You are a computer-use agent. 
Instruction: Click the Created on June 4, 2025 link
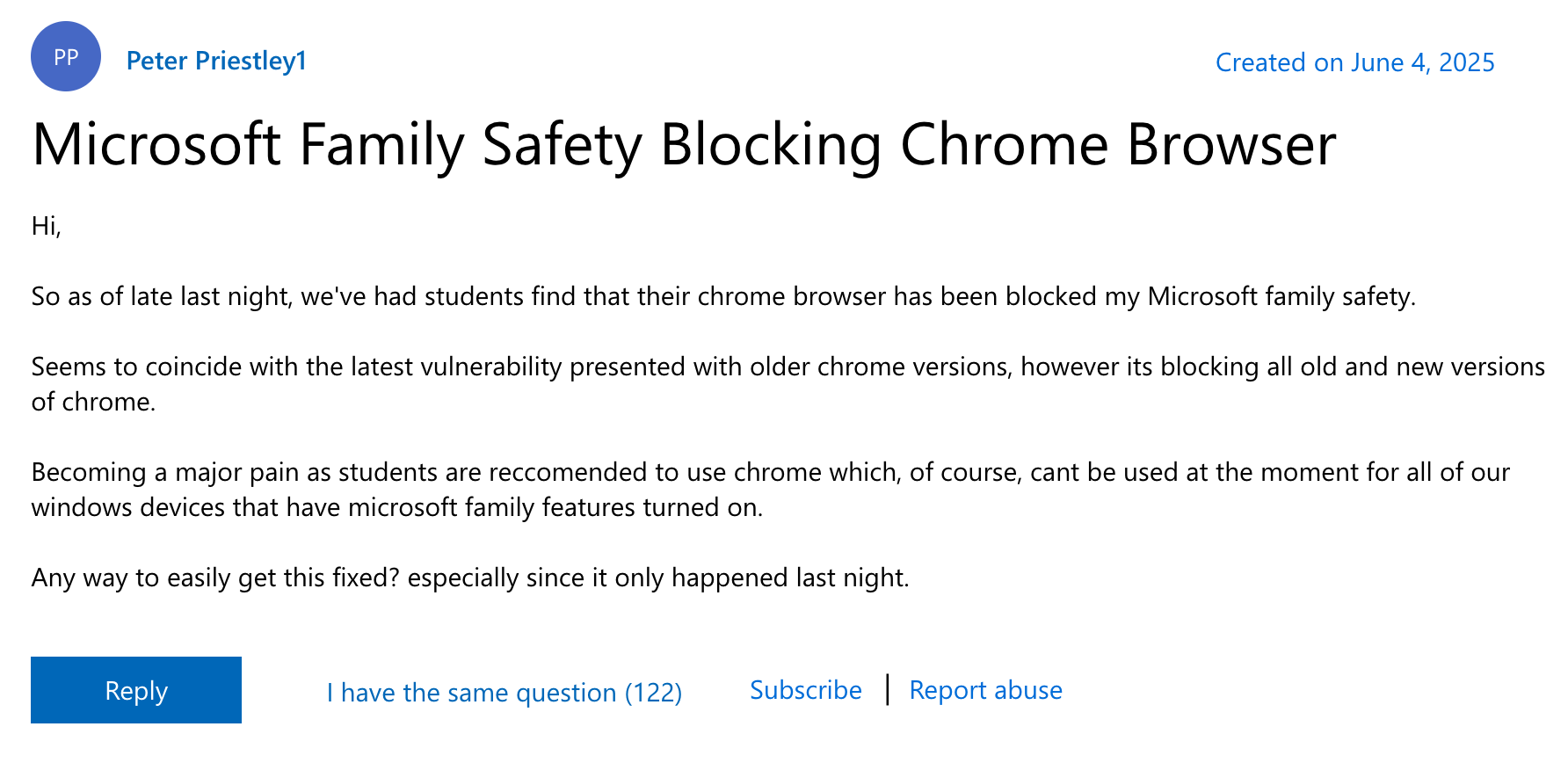click(1354, 62)
